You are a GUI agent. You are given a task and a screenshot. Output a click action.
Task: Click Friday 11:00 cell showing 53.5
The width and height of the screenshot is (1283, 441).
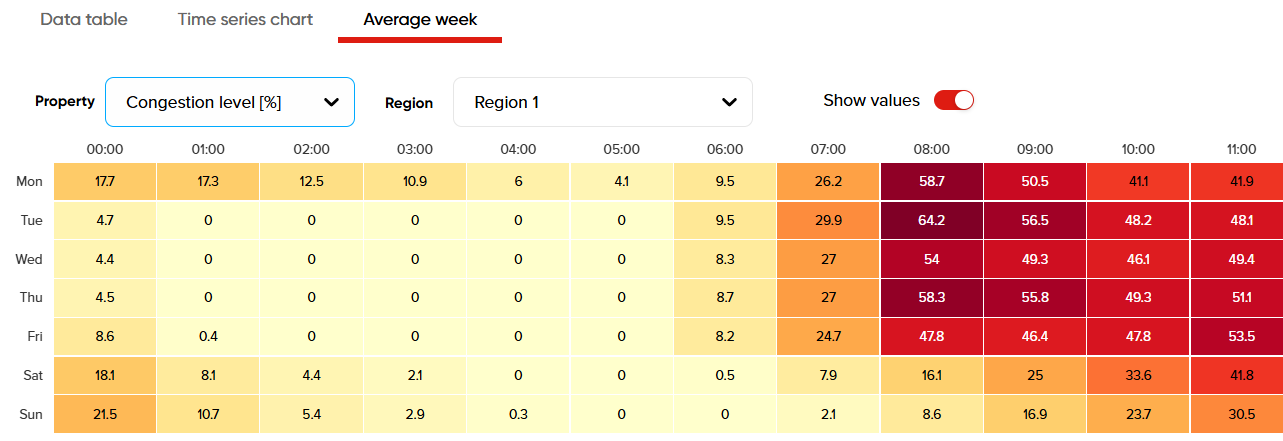tap(1240, 337)
